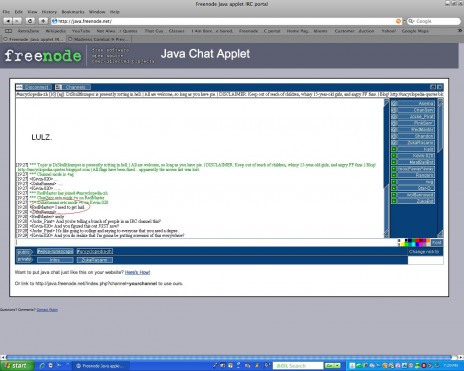The height and width of the screenshot is (371, 464).
Task: Click the green icon next to user Random
Action: pyautogui.click(x=394, y=175)
